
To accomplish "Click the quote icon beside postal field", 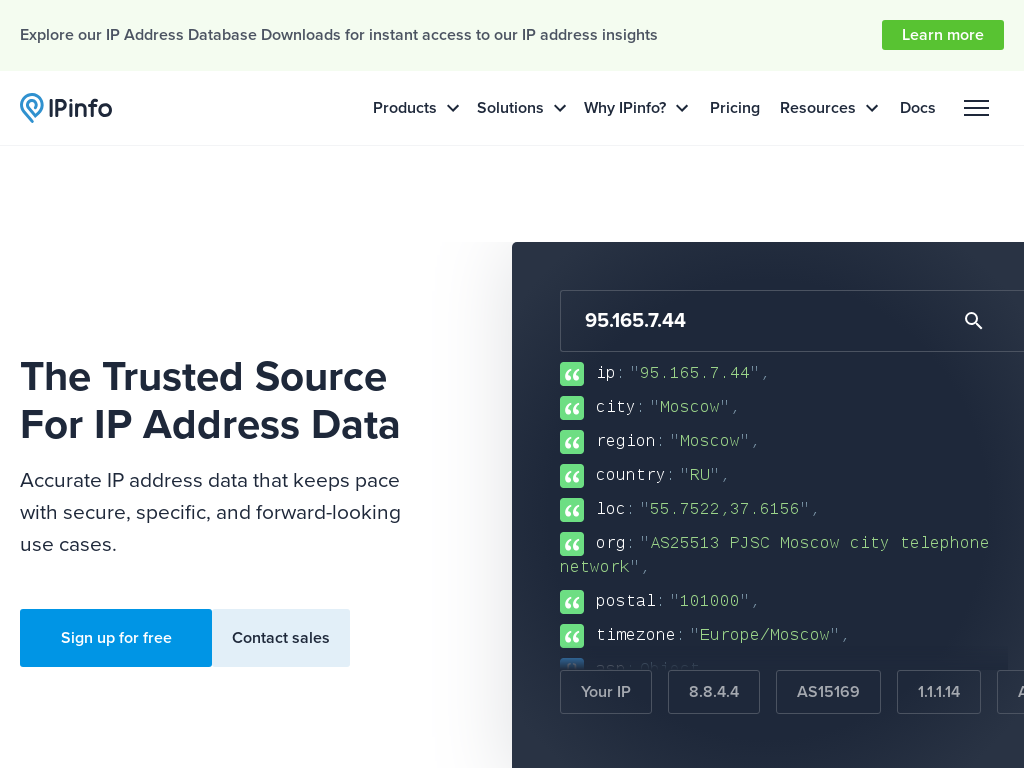I will (x=571, y=602).
